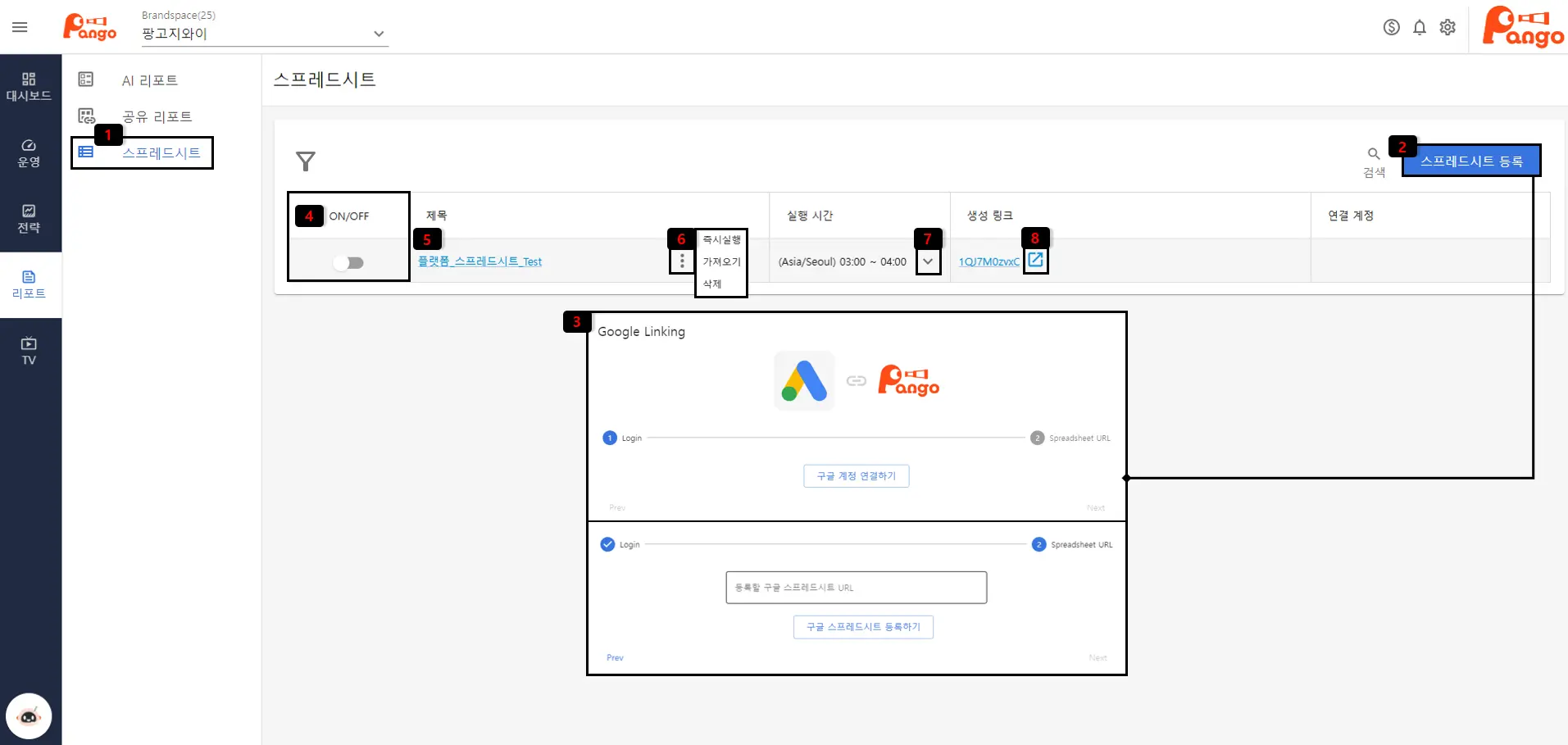This screenshot has width=1568, height=745.
Task: Open settings gear in header
Action: (1448, 27)
